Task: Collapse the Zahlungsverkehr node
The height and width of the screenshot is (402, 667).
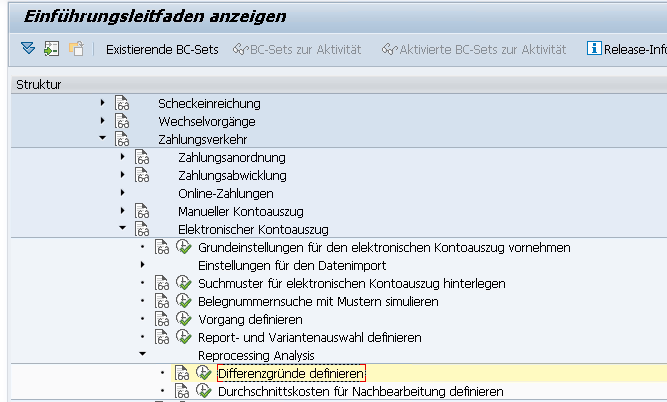Action: [102, 139]
